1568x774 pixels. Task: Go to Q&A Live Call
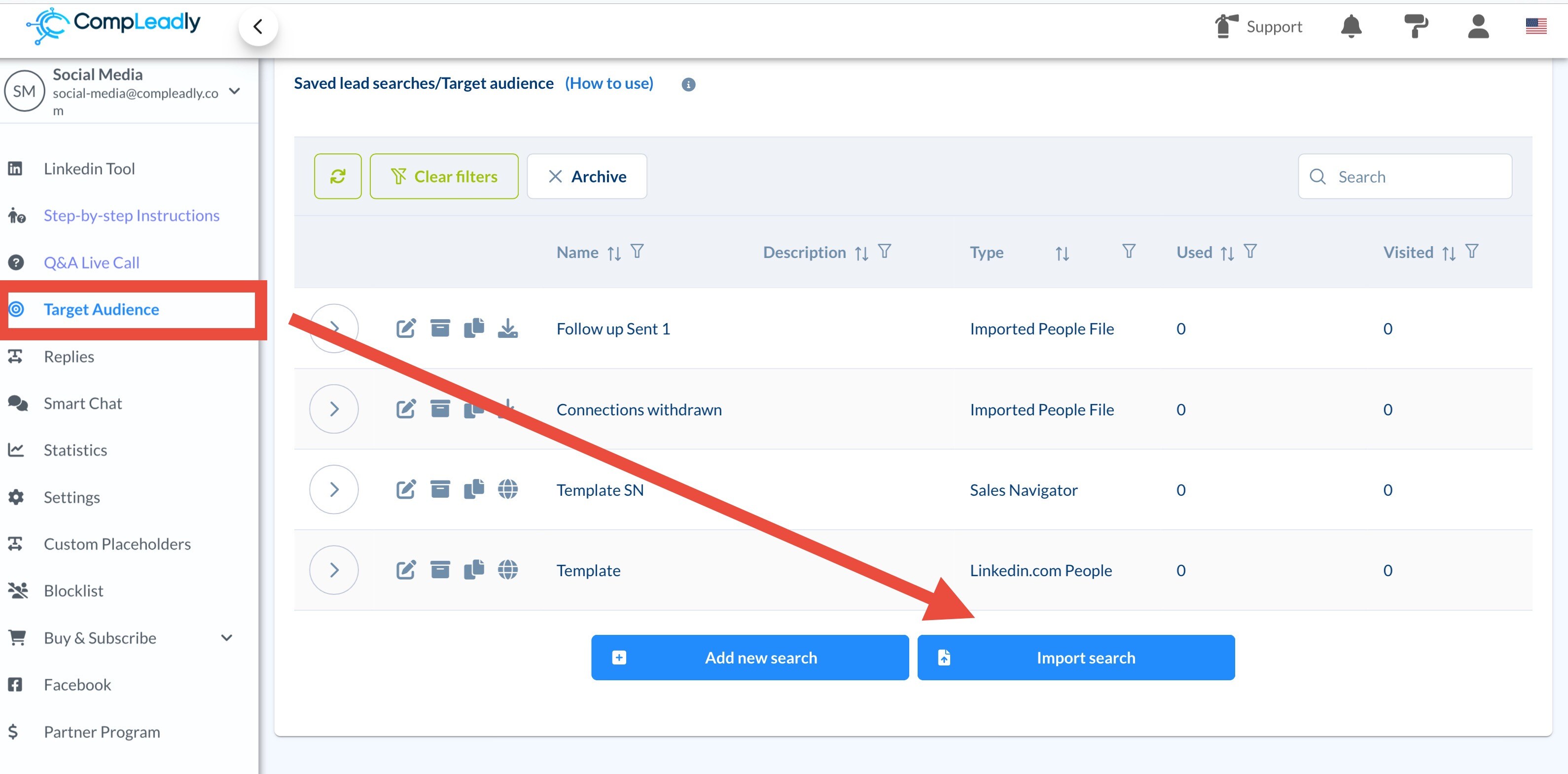click(91, 262)
